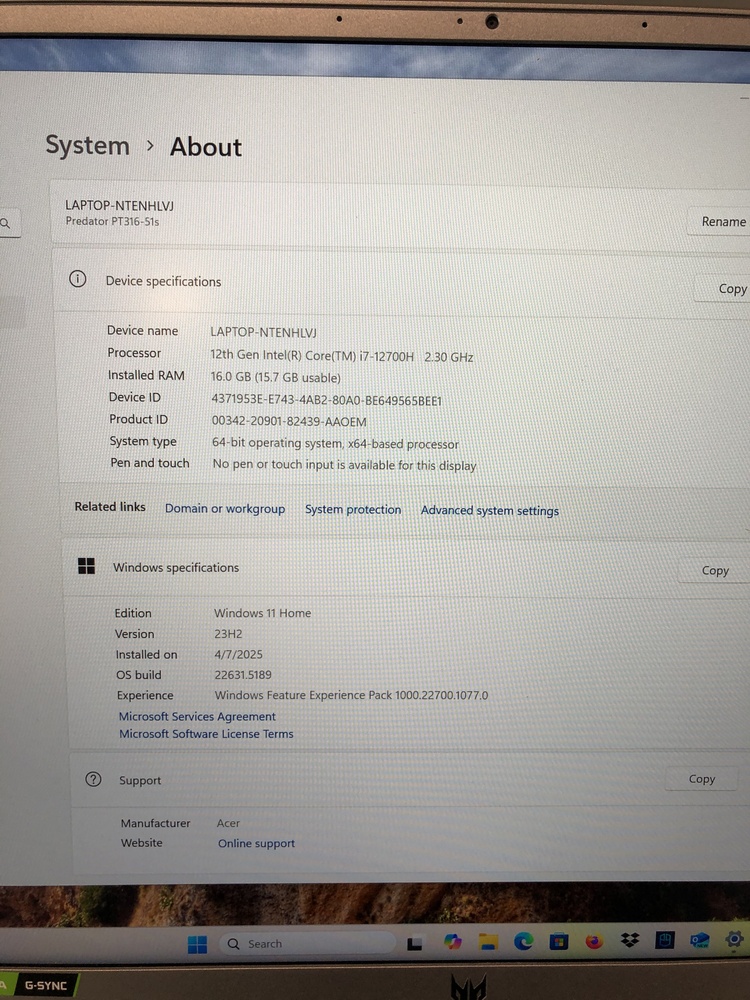
Task: Launch Firefox from the taskbar
Action: coord(594,941)
